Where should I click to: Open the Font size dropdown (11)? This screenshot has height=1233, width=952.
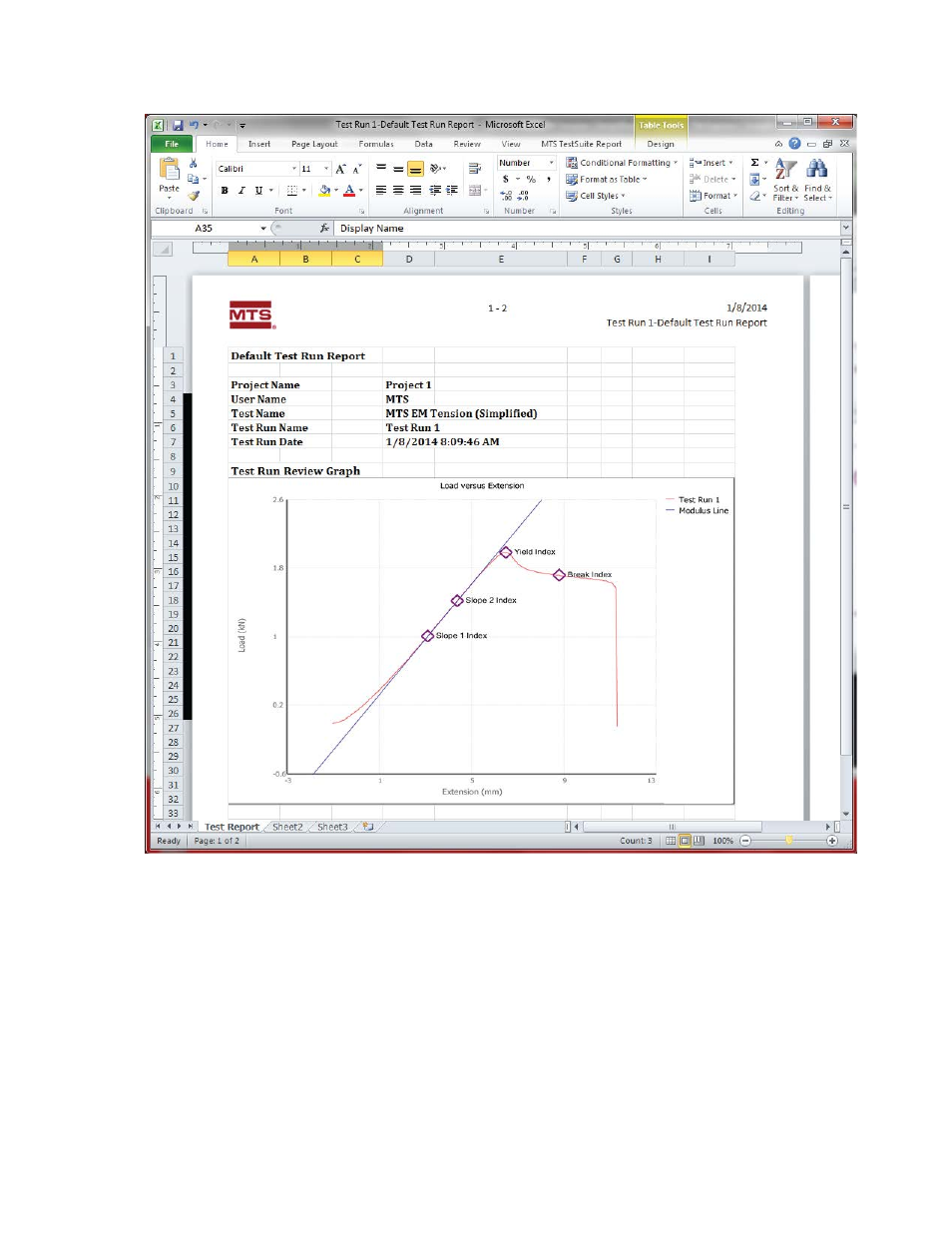tap(326, 169)
